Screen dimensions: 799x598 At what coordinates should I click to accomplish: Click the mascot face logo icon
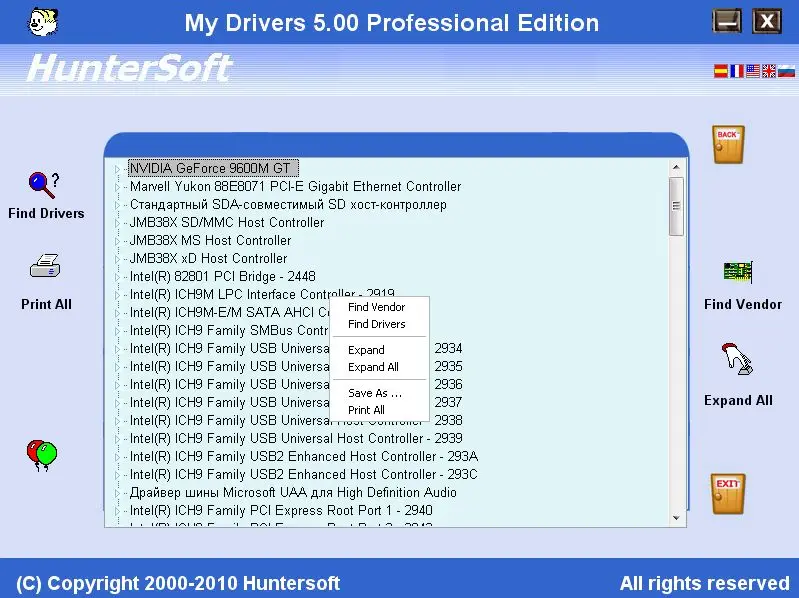(43, 22)
